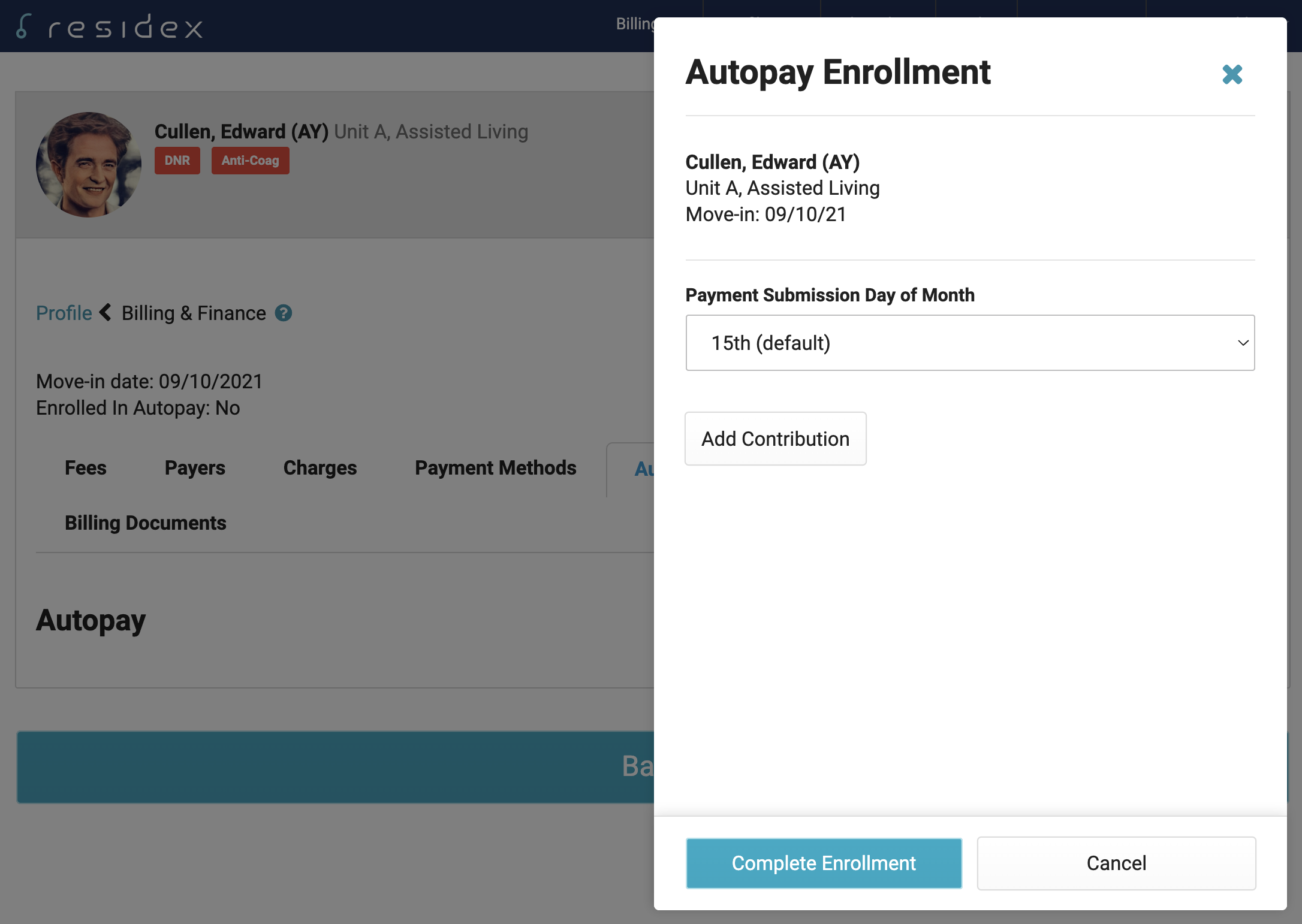This screenshot has height=924, width=1302.
Task: Open the Profile link
Action: (x=64, y=313)
